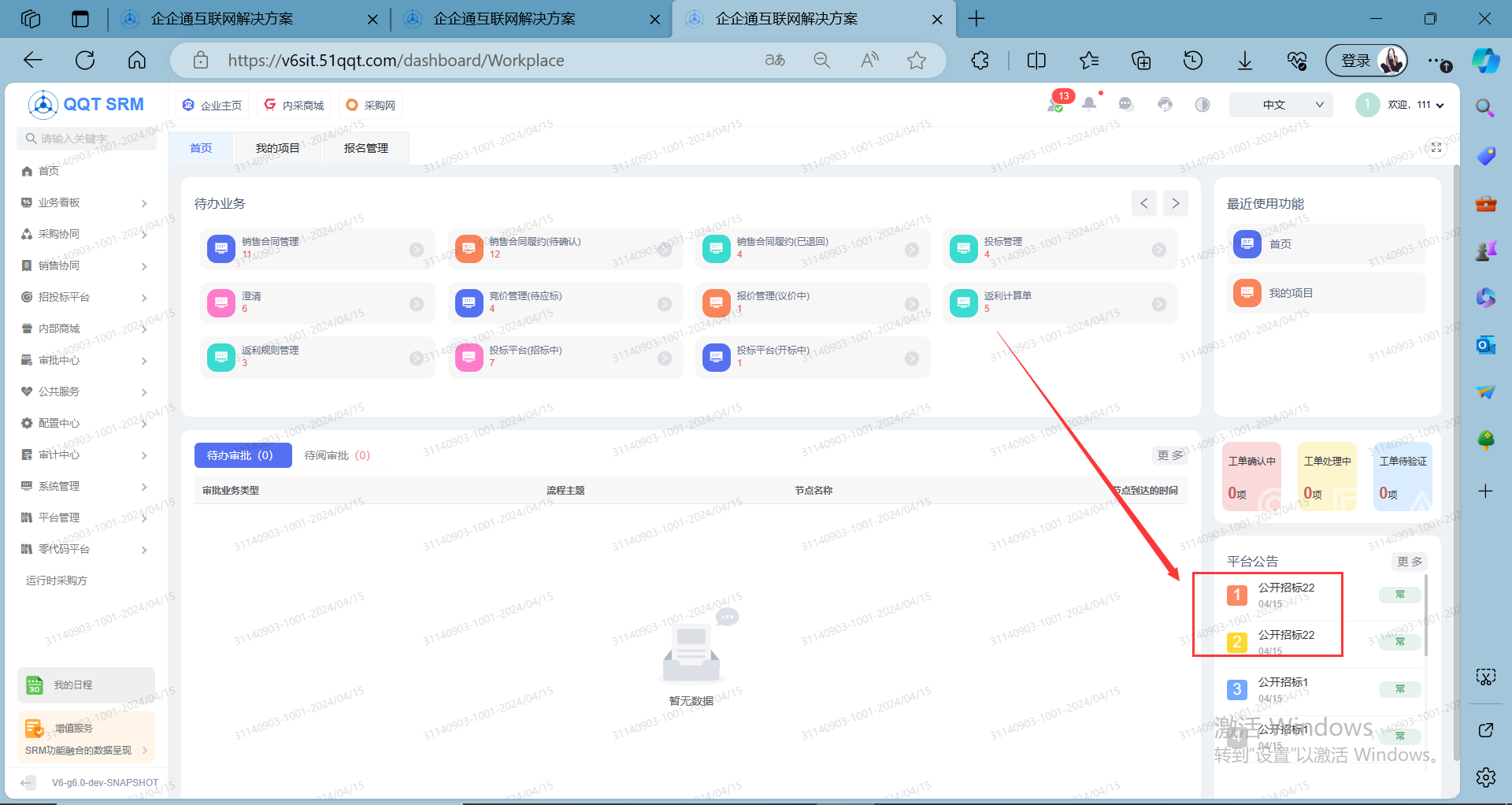The image size is (1512, 805).
Task: Open 销售合同管理 pending task card
Action: click(x=317, y=249)
